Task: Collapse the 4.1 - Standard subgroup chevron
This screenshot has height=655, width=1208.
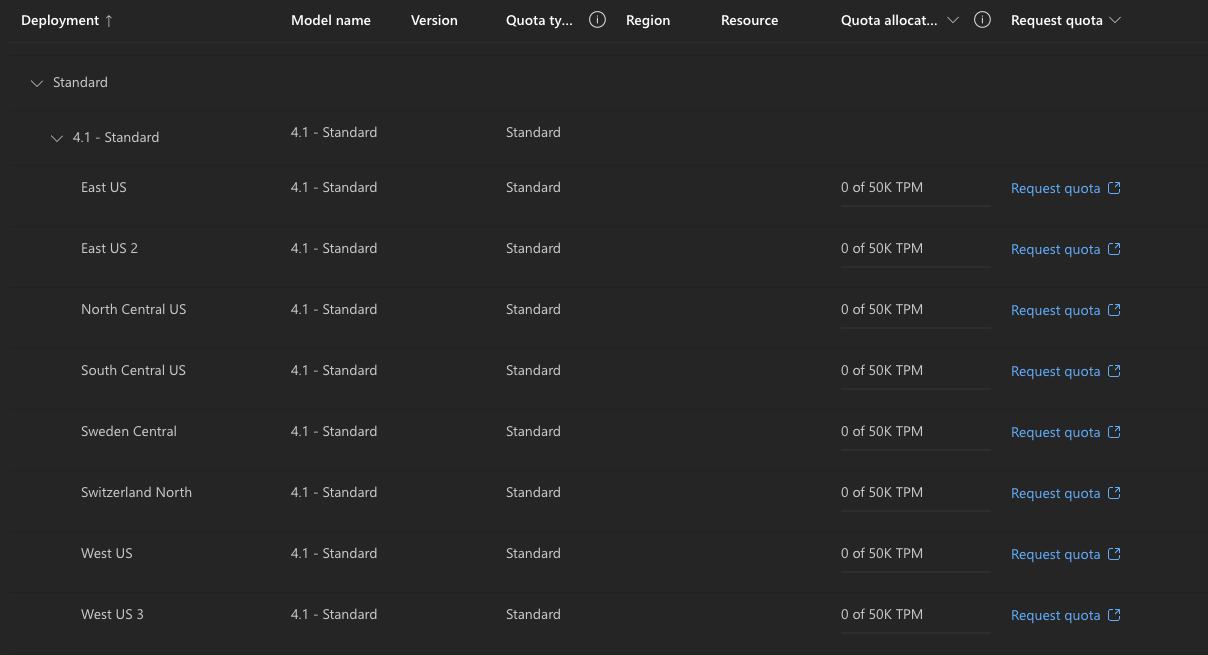Action: (57, 138)
